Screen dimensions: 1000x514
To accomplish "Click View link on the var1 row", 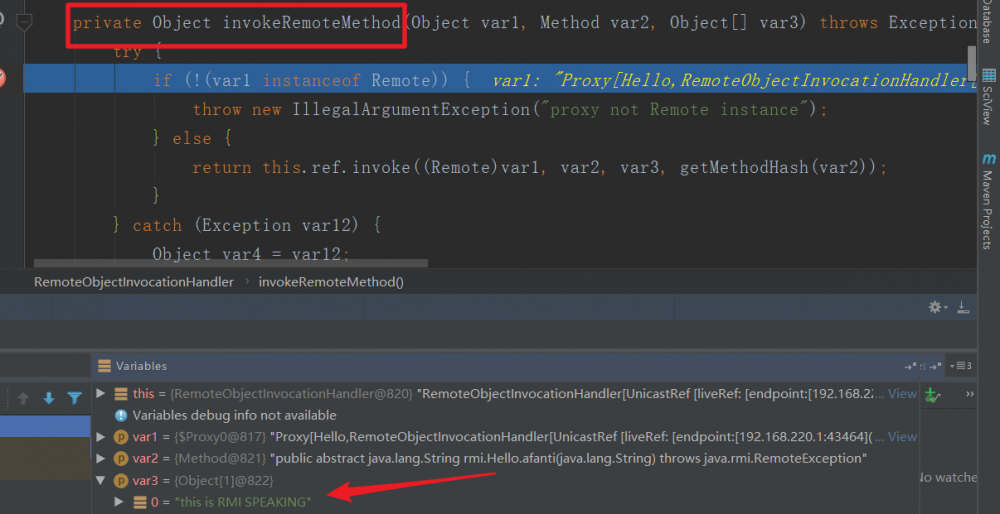I will [902, 437].
